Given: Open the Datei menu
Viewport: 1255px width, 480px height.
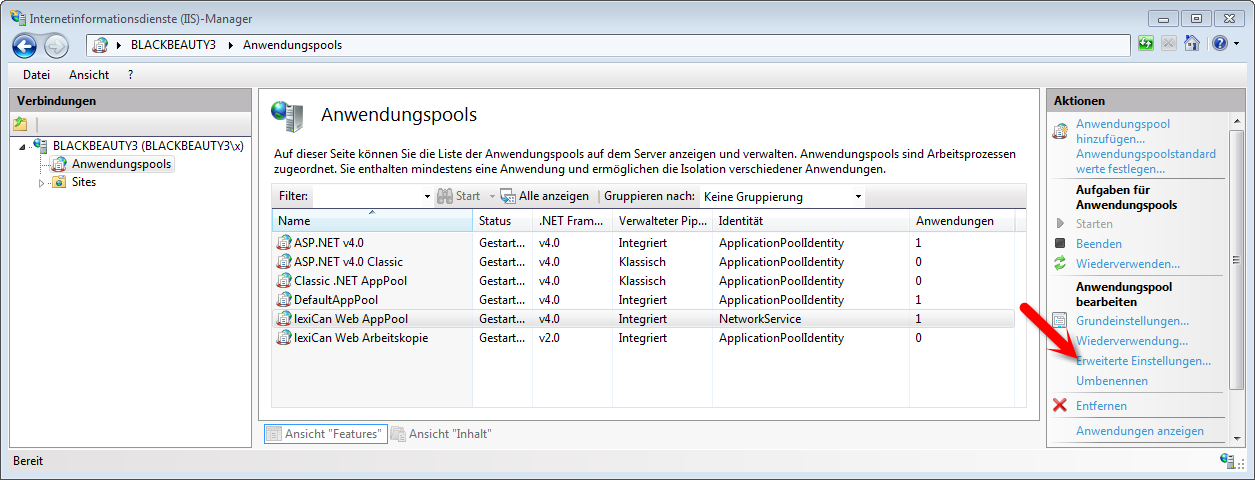Looking at the screenshot, I should pos(36,75).
